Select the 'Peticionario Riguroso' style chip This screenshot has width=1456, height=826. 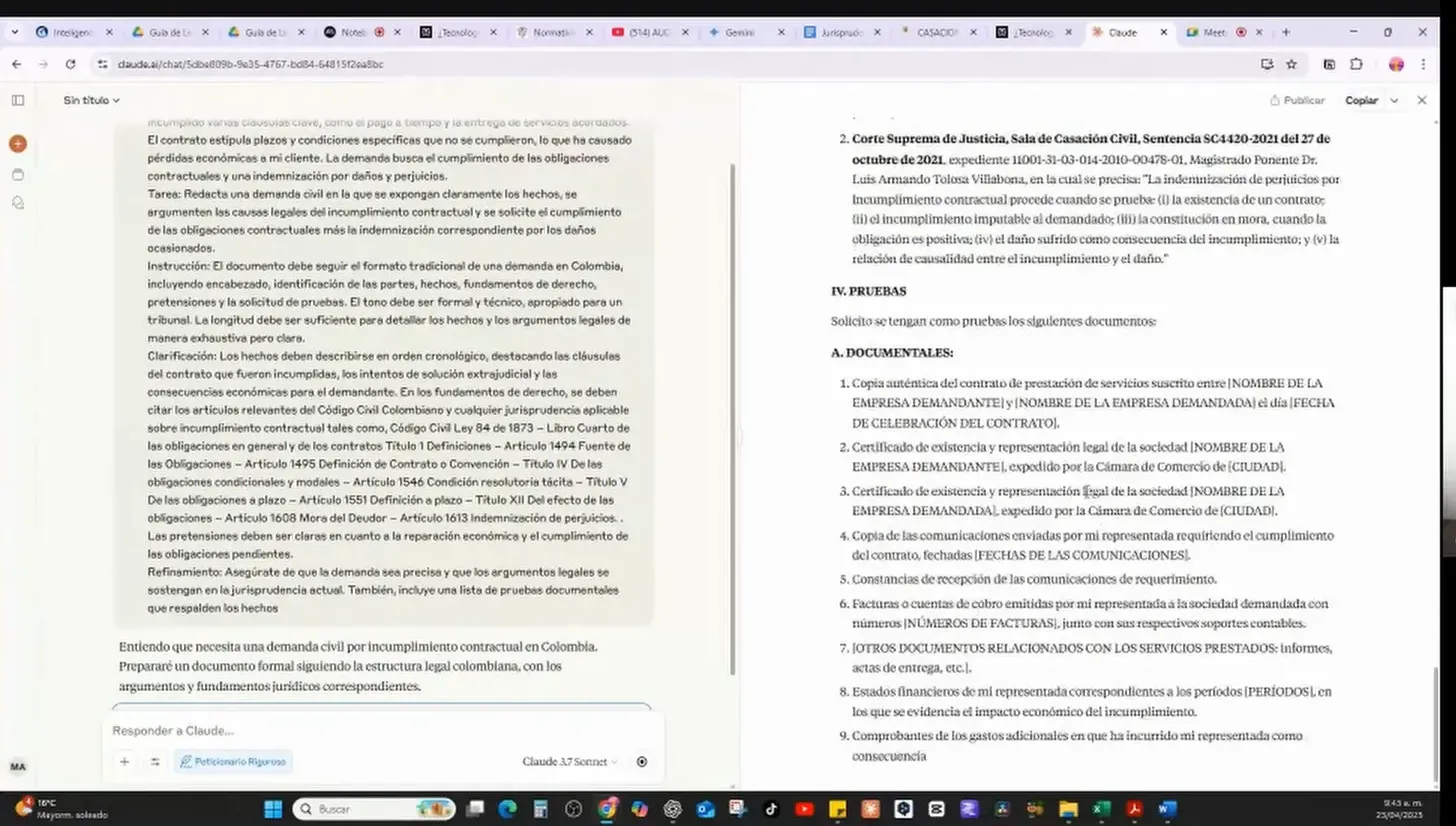[232, 762]
